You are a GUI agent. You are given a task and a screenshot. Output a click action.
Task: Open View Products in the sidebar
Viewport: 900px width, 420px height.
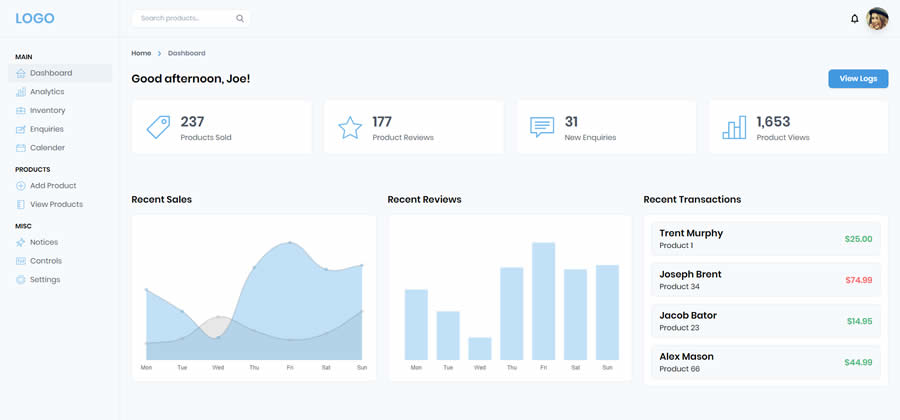pyautogui.click(x=56, y=204)
